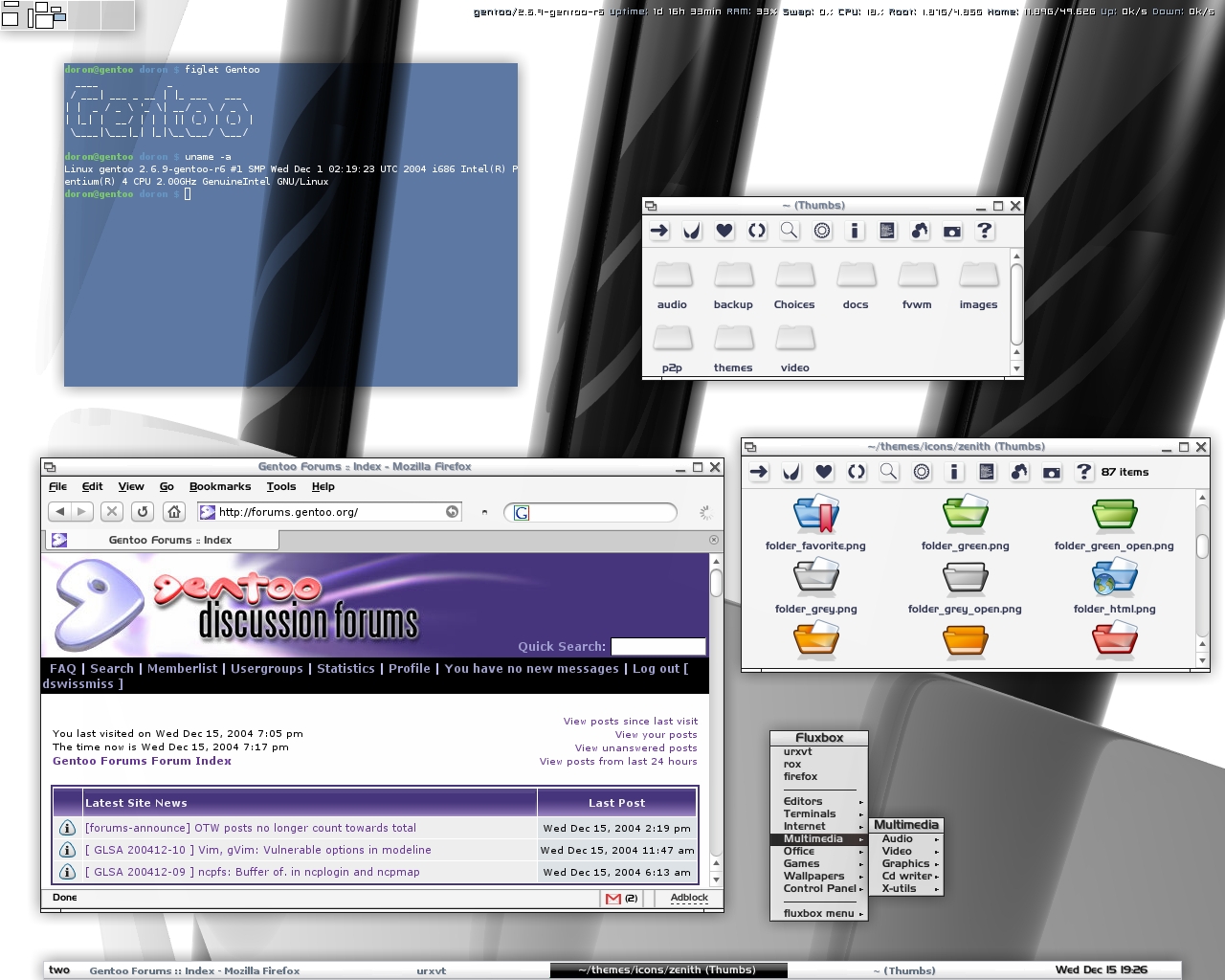1225x980 pixels.
Task: Click the Firefox page vertical scrollbar thumb
Action: 716,582
